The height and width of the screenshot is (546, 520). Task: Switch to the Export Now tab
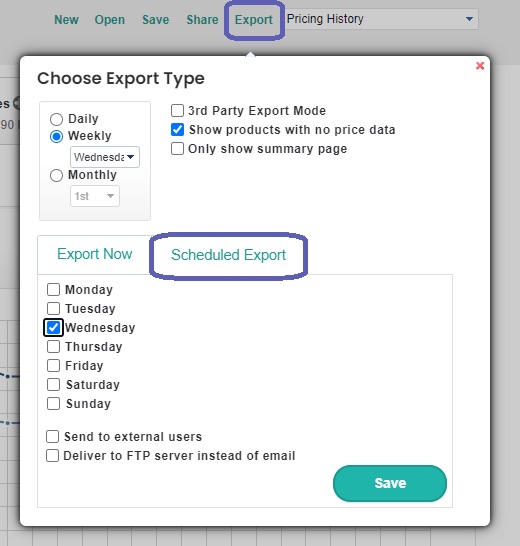point(94,254)
